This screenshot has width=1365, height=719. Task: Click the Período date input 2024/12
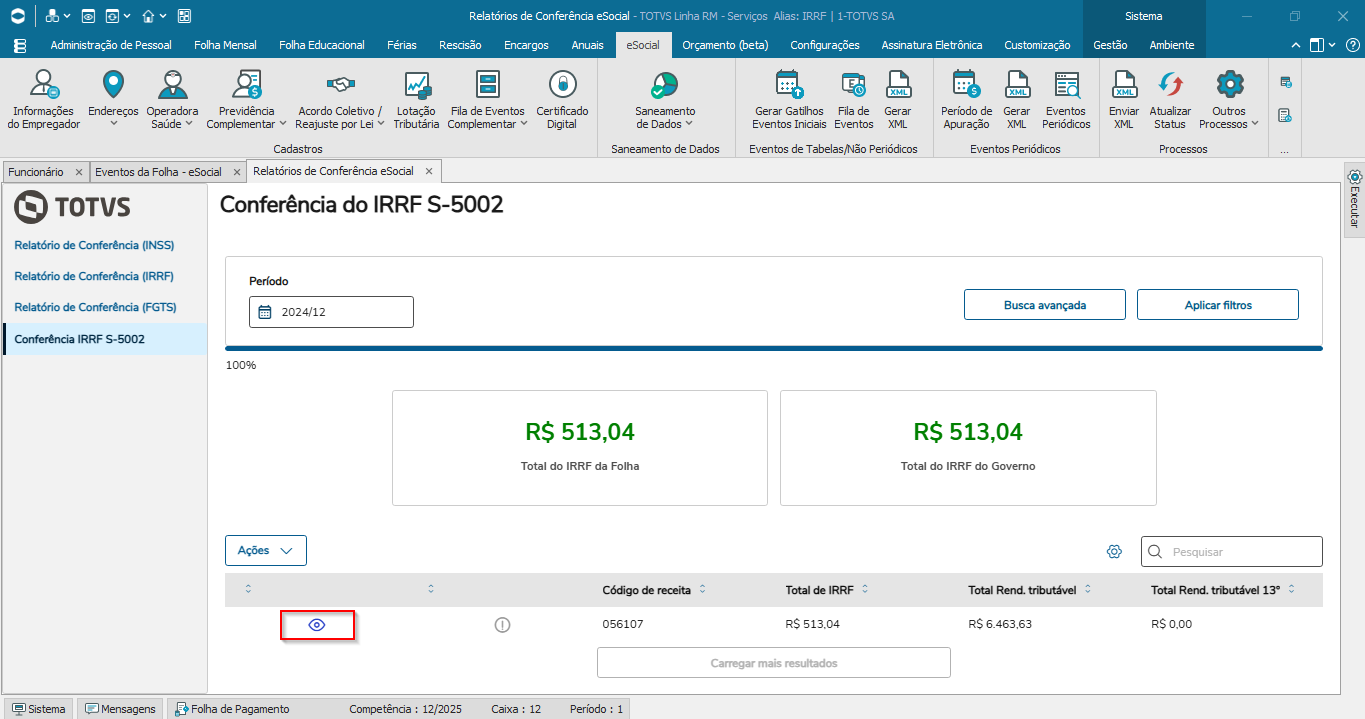coord(331,312)
